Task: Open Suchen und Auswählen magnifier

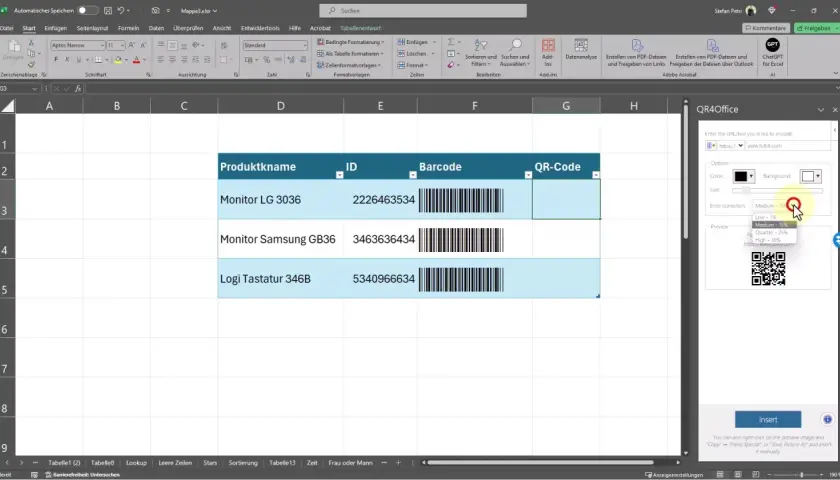Action: point(515,54)
